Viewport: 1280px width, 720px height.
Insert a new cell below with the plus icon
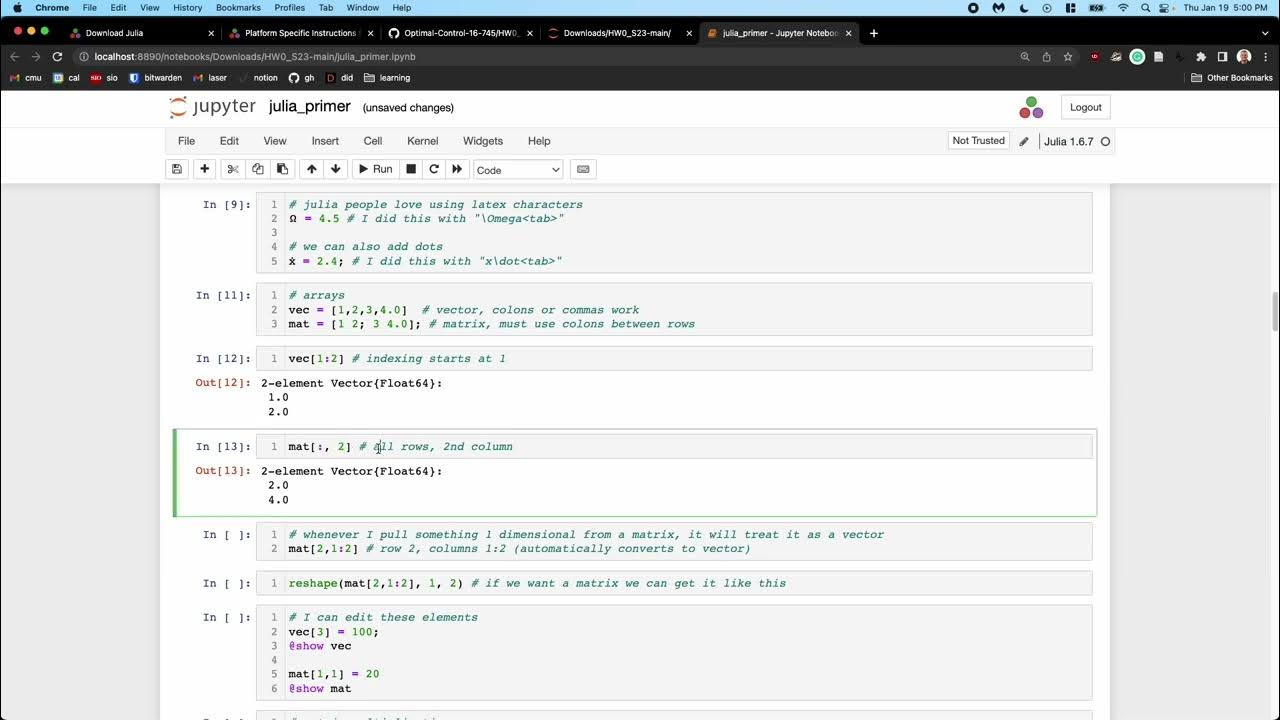(x=204, y=169)
